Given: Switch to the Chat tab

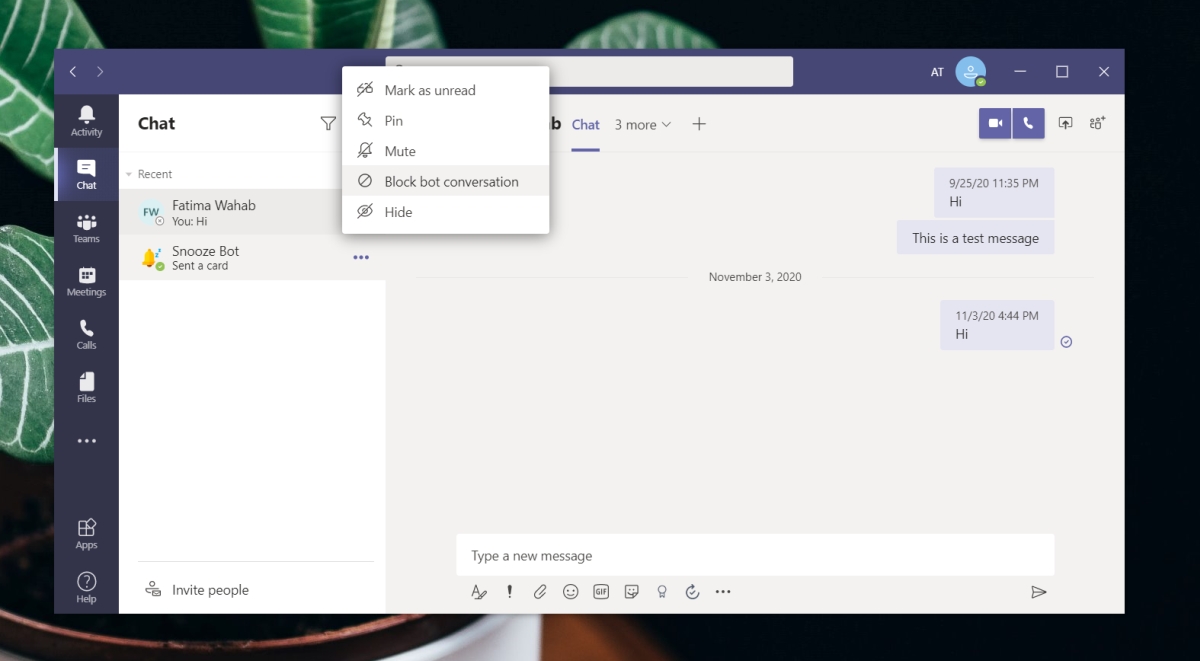Looking at the screenshot, I should [x=586, y=125].
